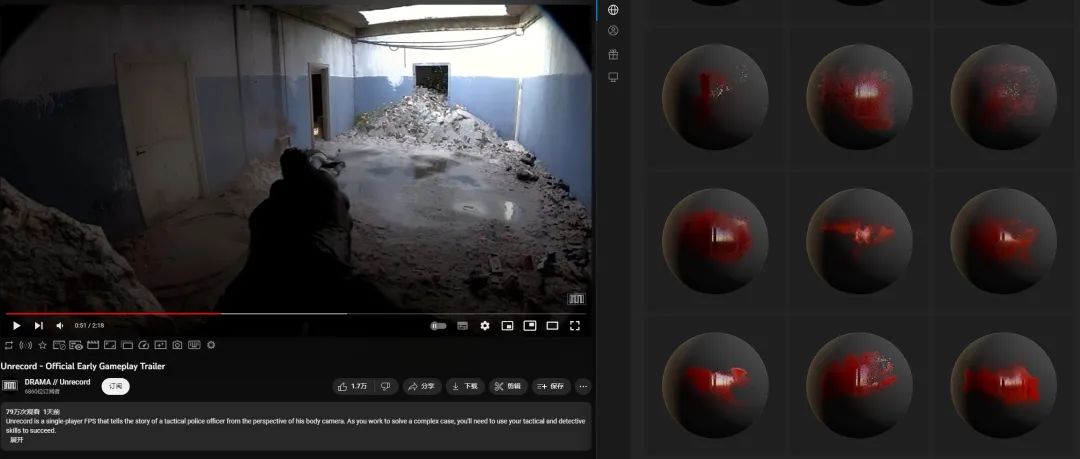Click the window-with-eye icon in the extension toolbar
The height and width of the screenshot is (459, 1080).
(76, 345)
